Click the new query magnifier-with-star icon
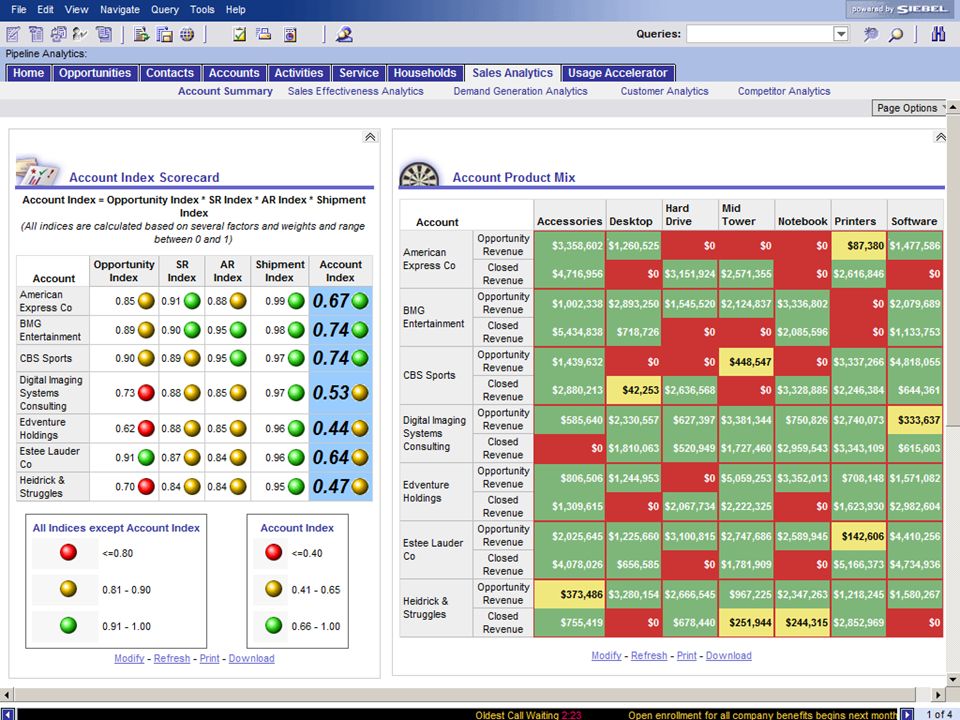Screen dimensions: 960x720 pos(870,34)
